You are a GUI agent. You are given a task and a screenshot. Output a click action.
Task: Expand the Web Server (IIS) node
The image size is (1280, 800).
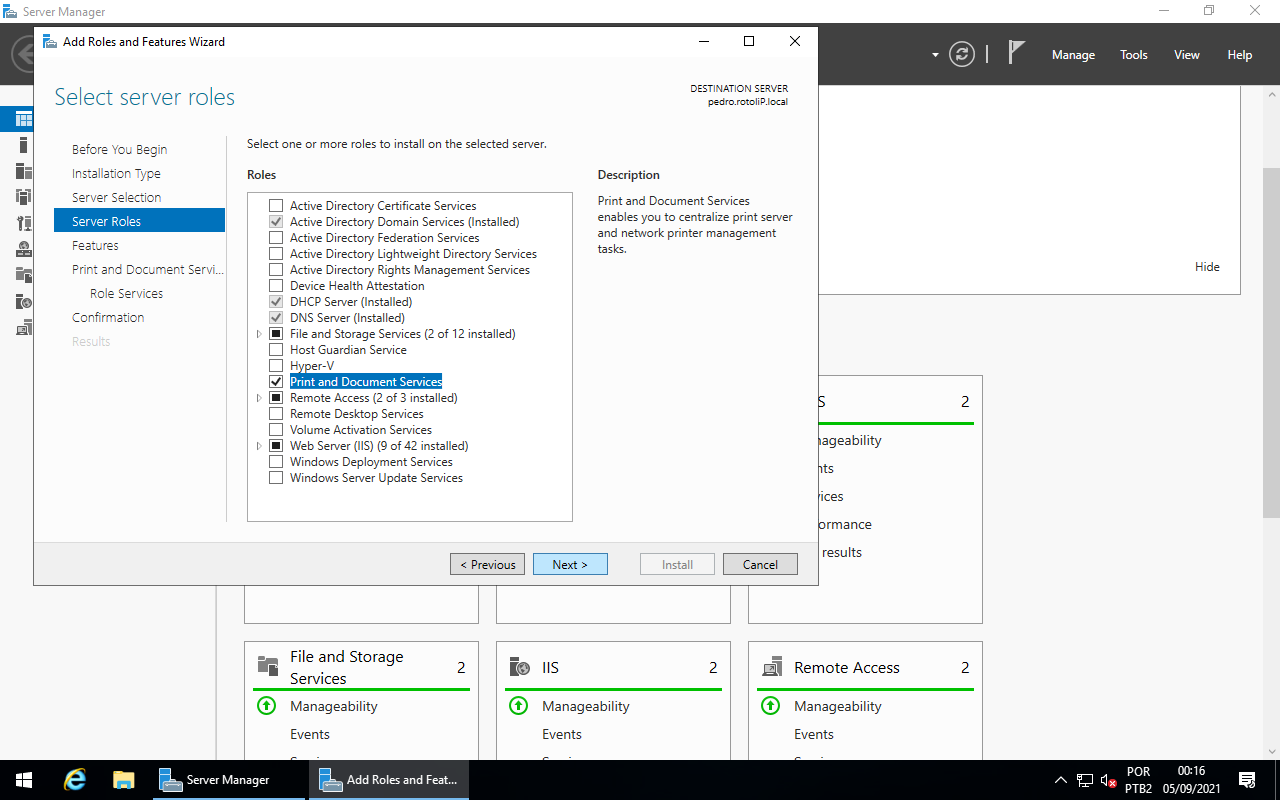click(259, 446)
